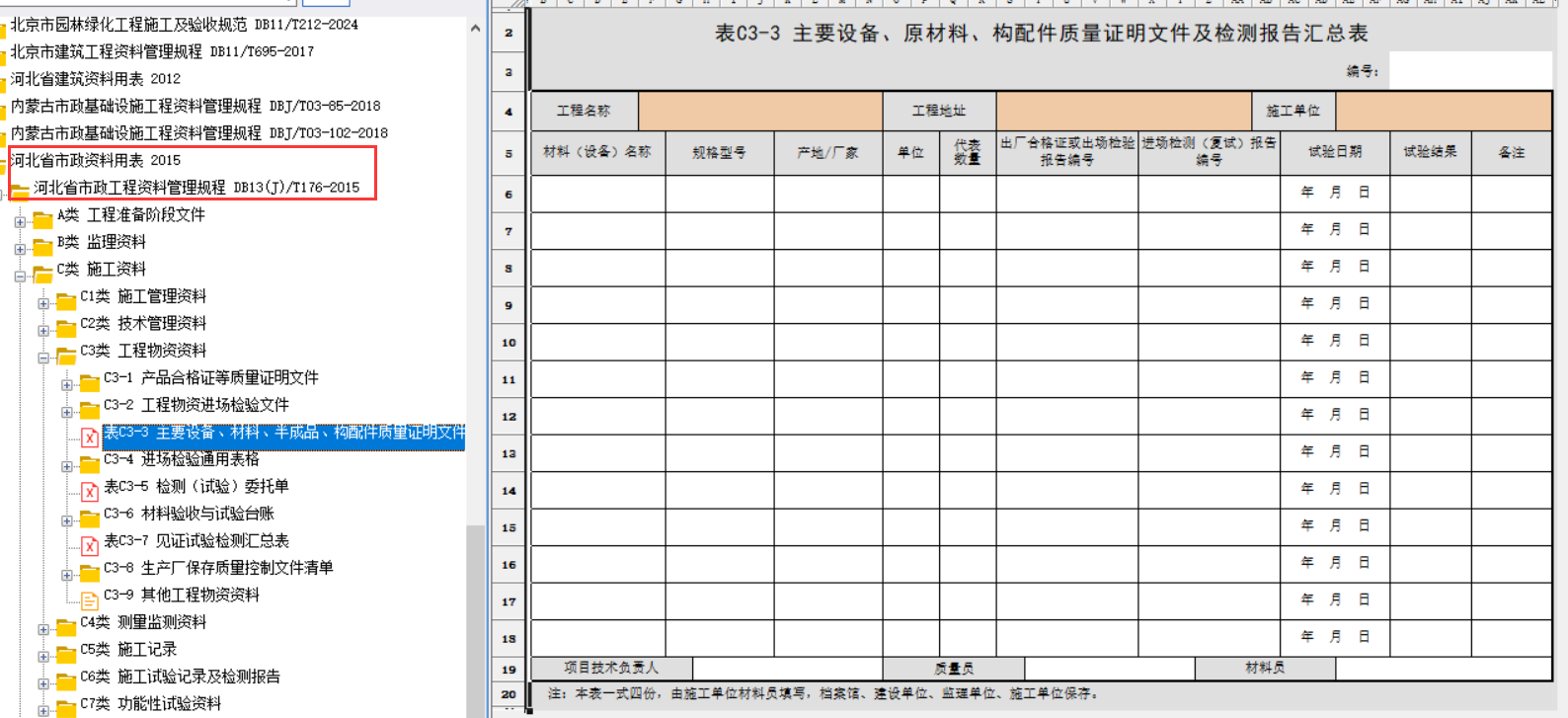Click the 工程名称 input cell

click(760, 111)
